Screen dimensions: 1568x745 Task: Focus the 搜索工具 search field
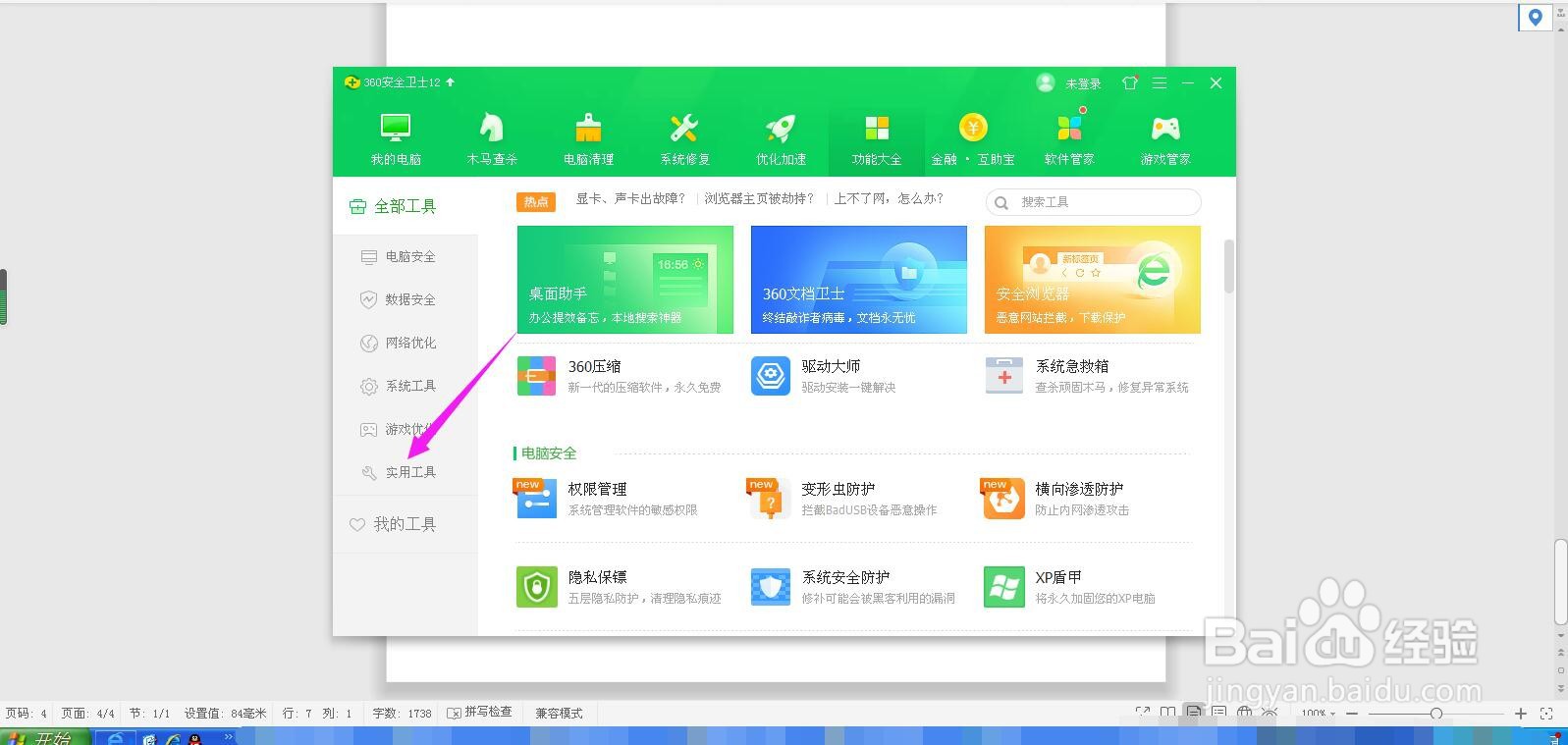(1093, 202)
